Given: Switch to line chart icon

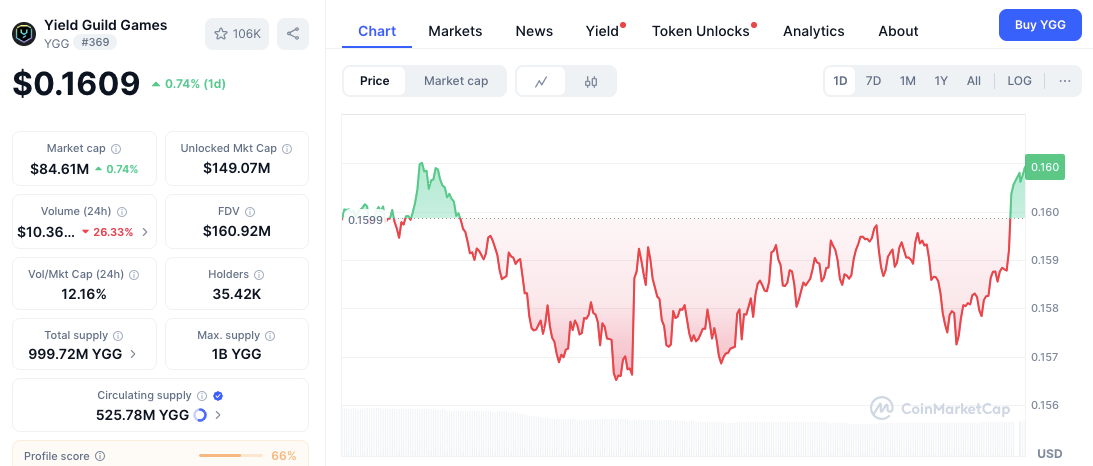Looking at the screenshot, I should pos(541,81).
